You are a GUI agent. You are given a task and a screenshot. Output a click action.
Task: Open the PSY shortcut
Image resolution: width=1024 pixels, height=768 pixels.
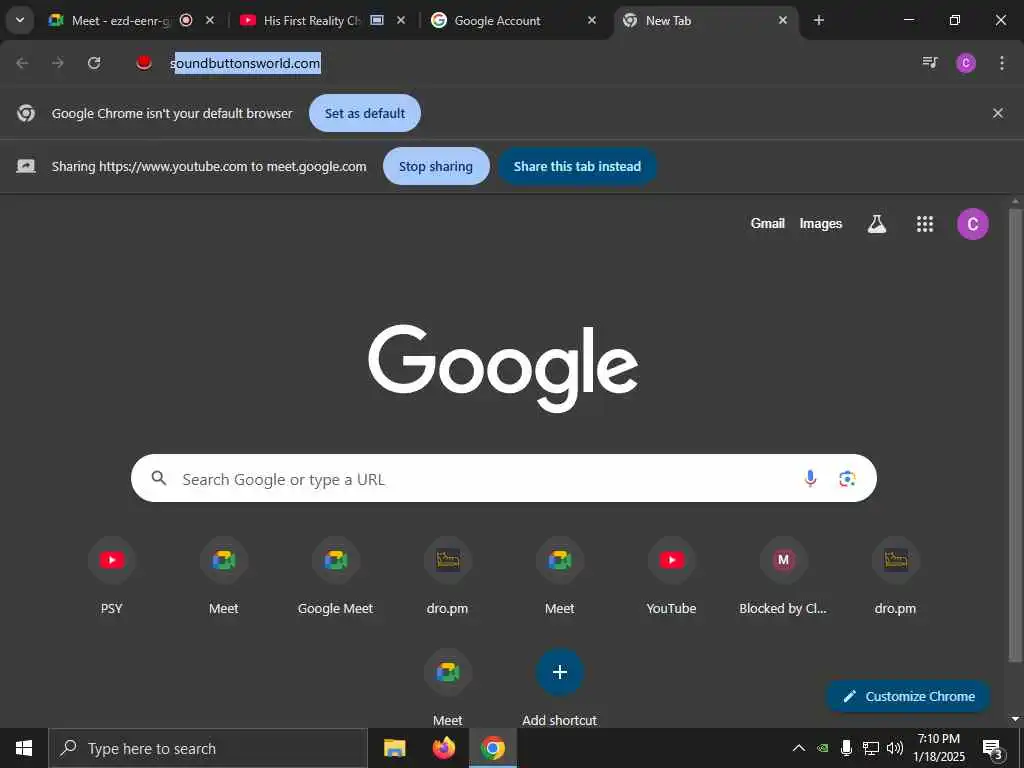point(112,577)
